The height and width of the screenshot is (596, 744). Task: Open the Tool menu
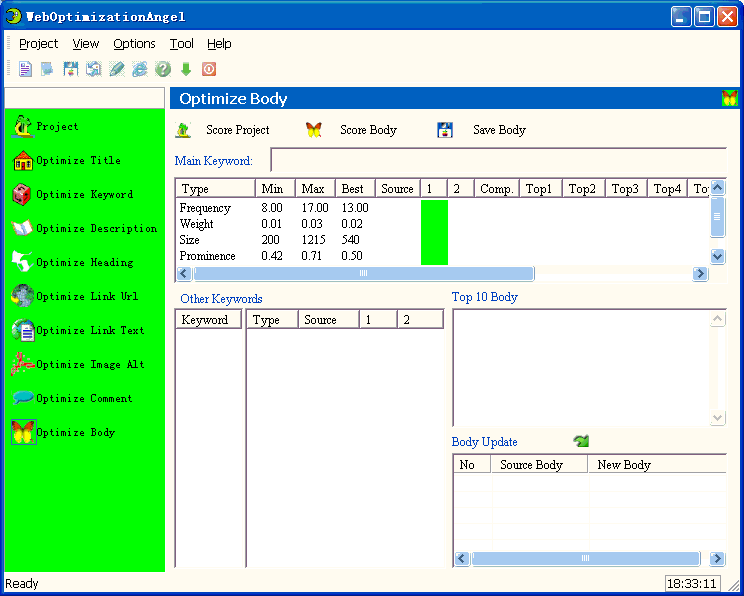click(182, 44)
